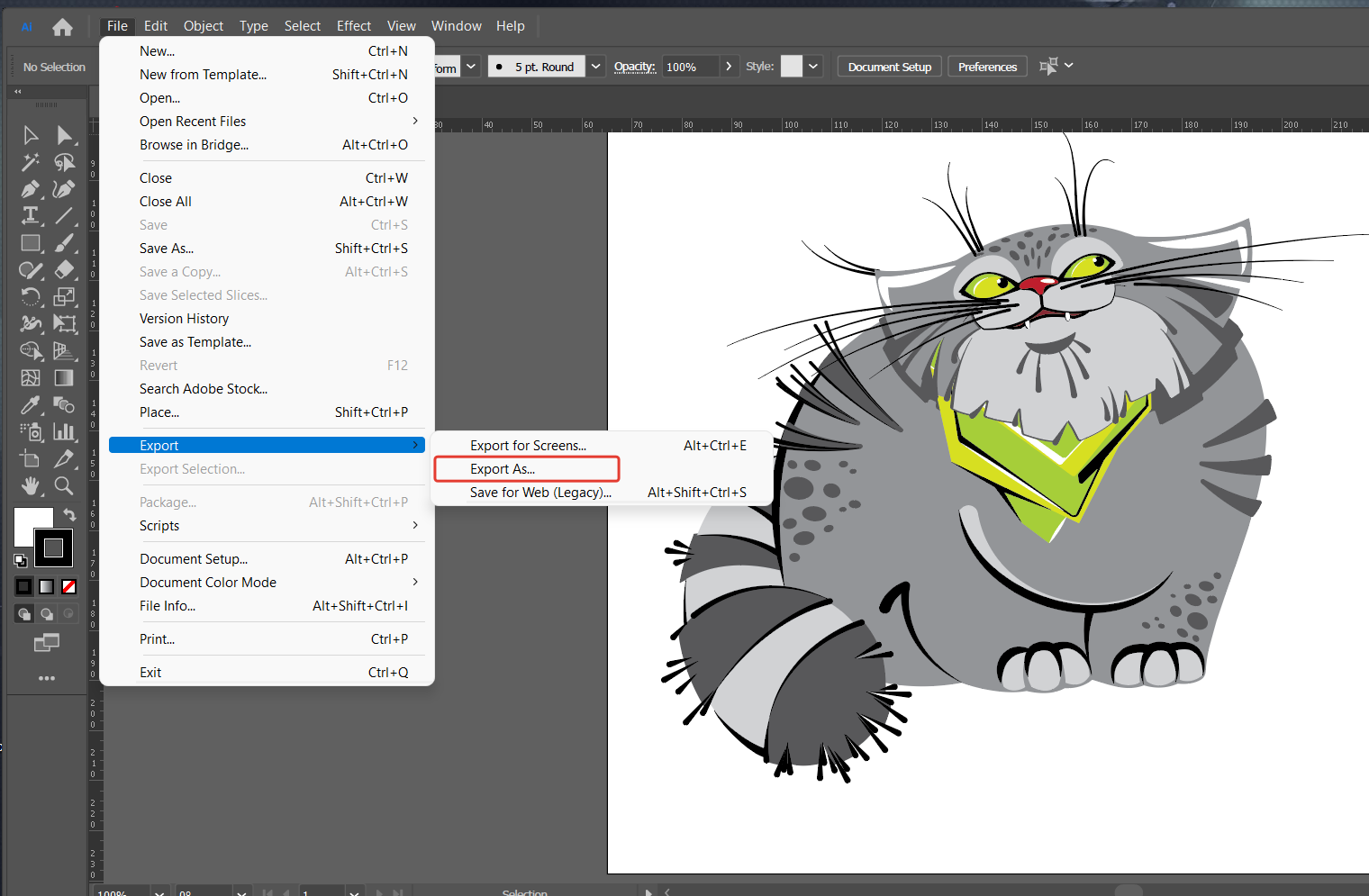Set stroke color to None
This screenshot has width=1369, height=896.
tap(68, 586)
